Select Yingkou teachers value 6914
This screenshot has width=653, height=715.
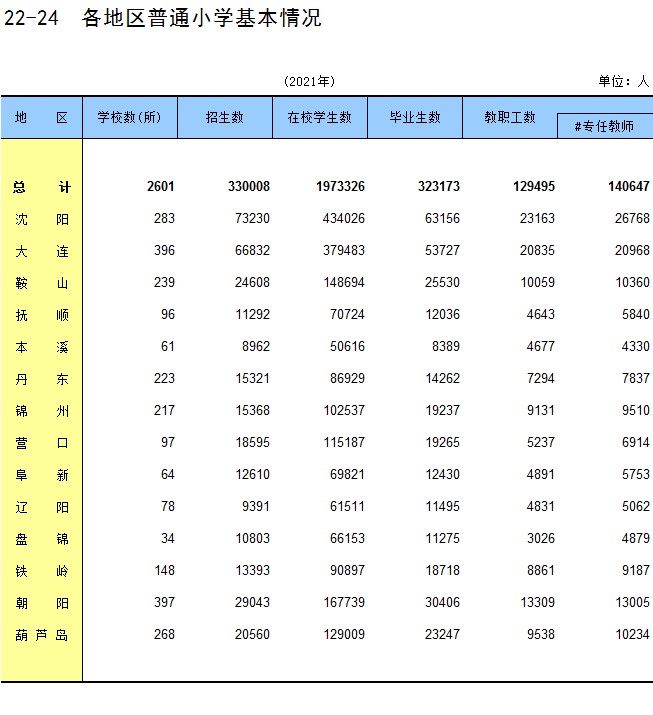636,442
